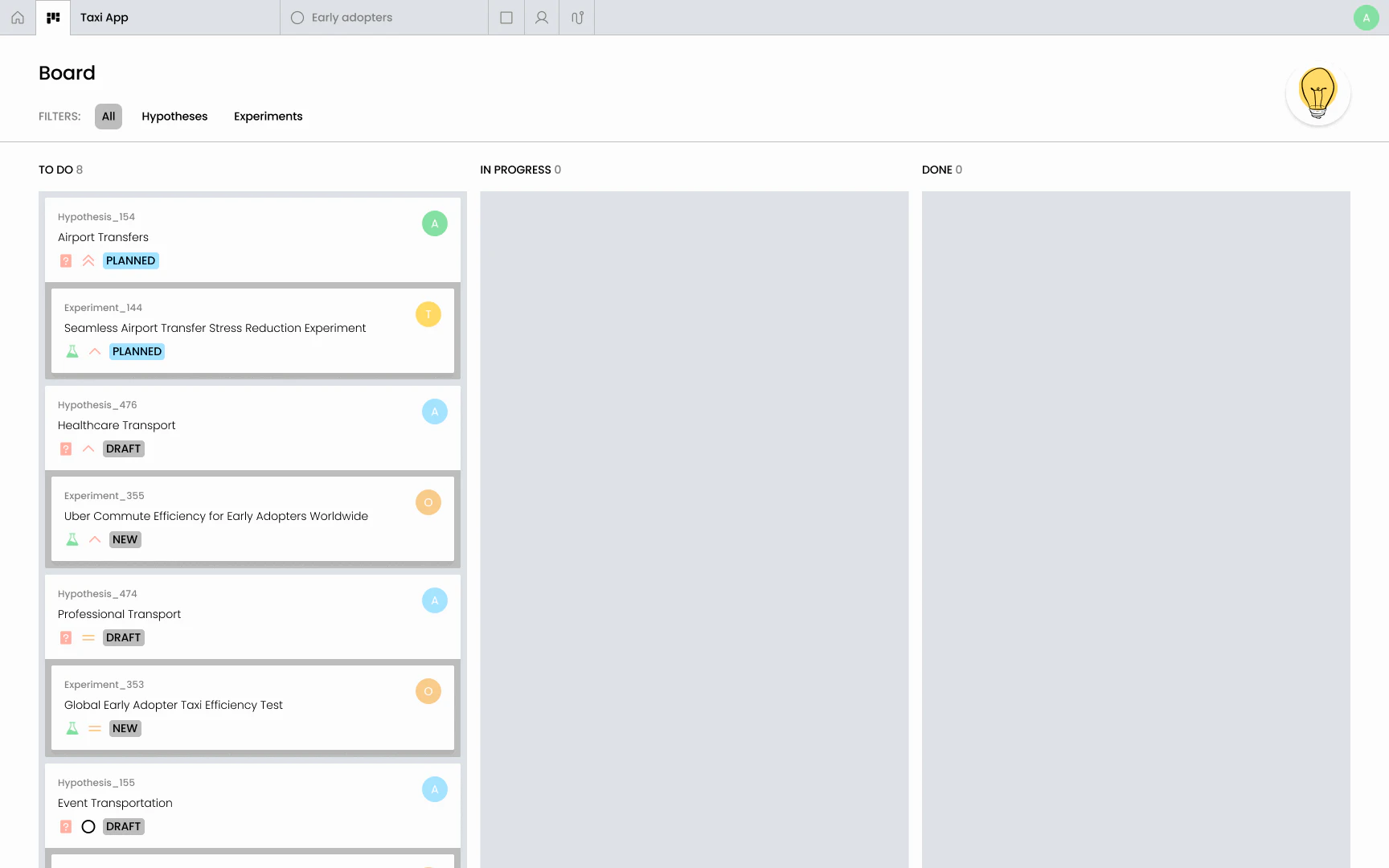Select the Board icon next to Taxi App
The width and height of the screenshot is (1389, 868).
(53, 17)
